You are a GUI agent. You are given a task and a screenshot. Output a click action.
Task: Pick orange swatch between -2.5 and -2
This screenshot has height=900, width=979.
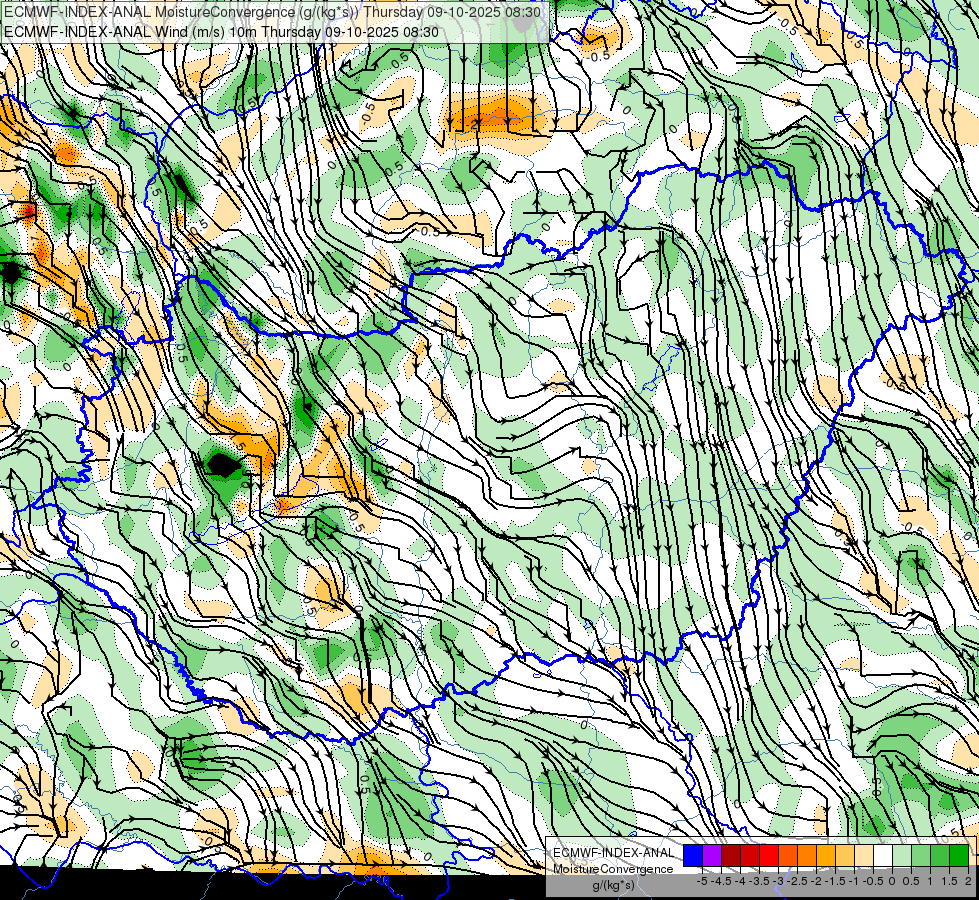(x=807, y=856)
